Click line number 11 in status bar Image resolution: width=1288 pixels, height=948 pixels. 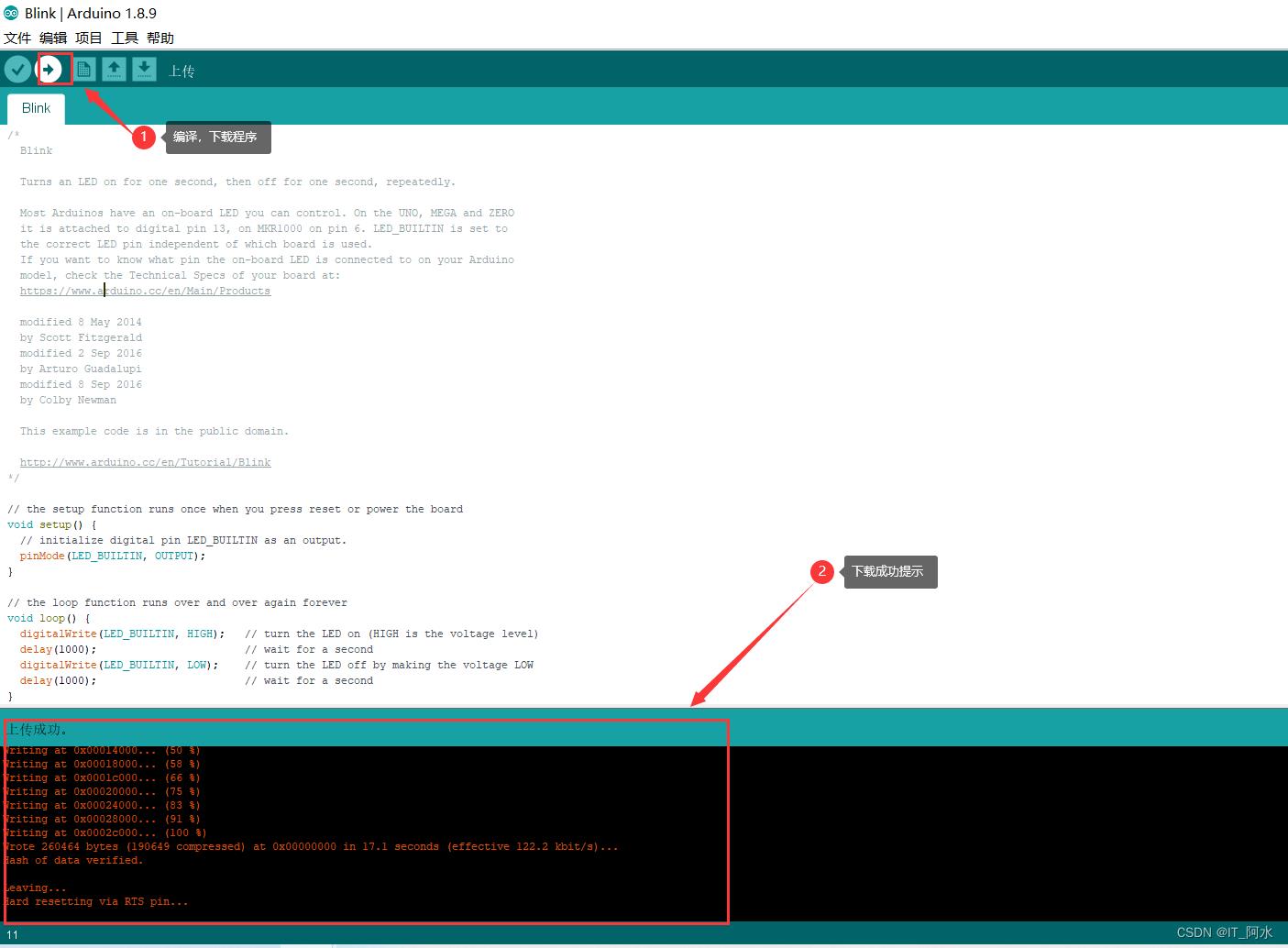click(12, 934)
